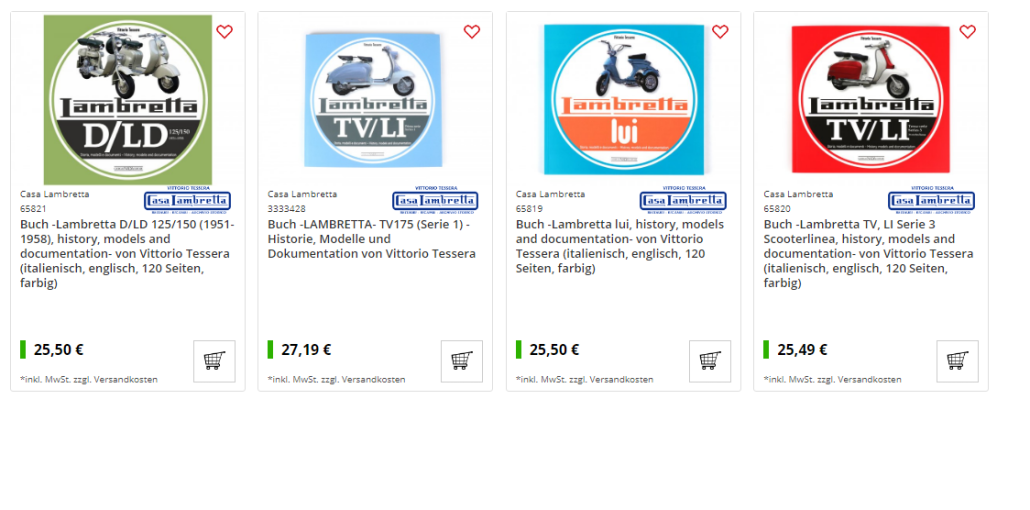Add the 25,50 € D/LD book to cart
1030x510 pixels.
point(214,361)
